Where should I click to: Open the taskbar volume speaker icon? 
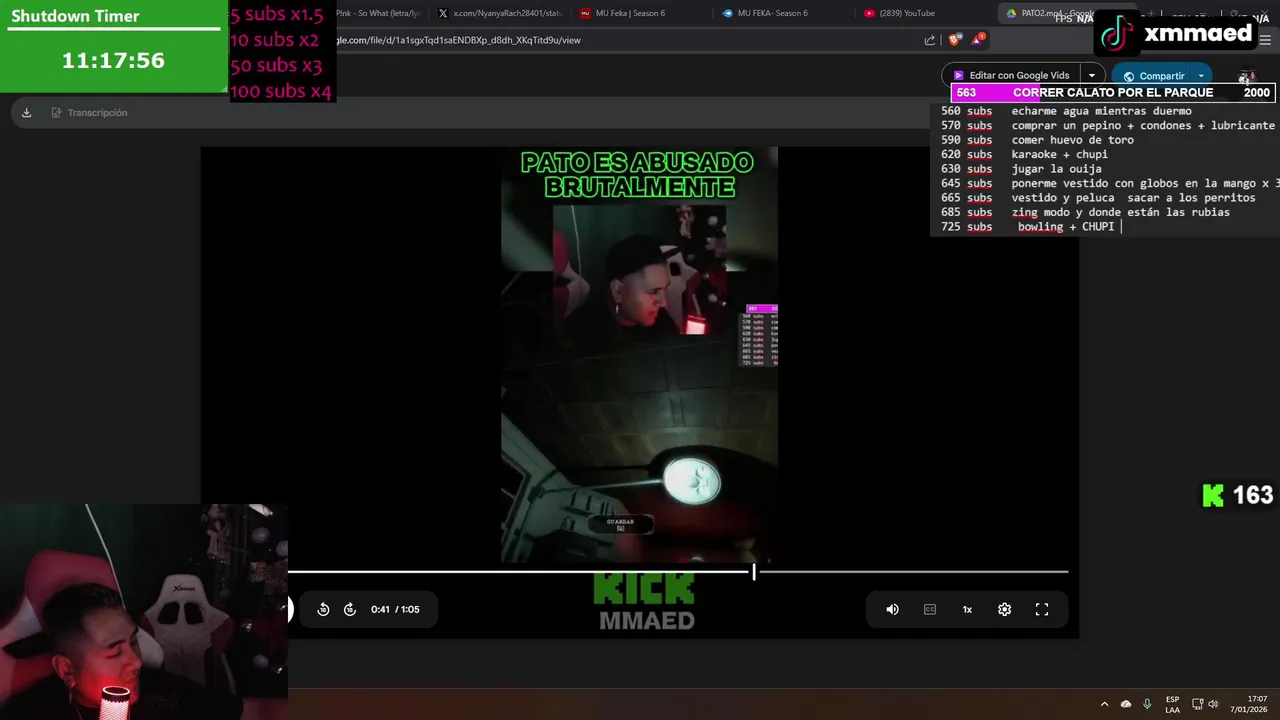click(1213, 704)
